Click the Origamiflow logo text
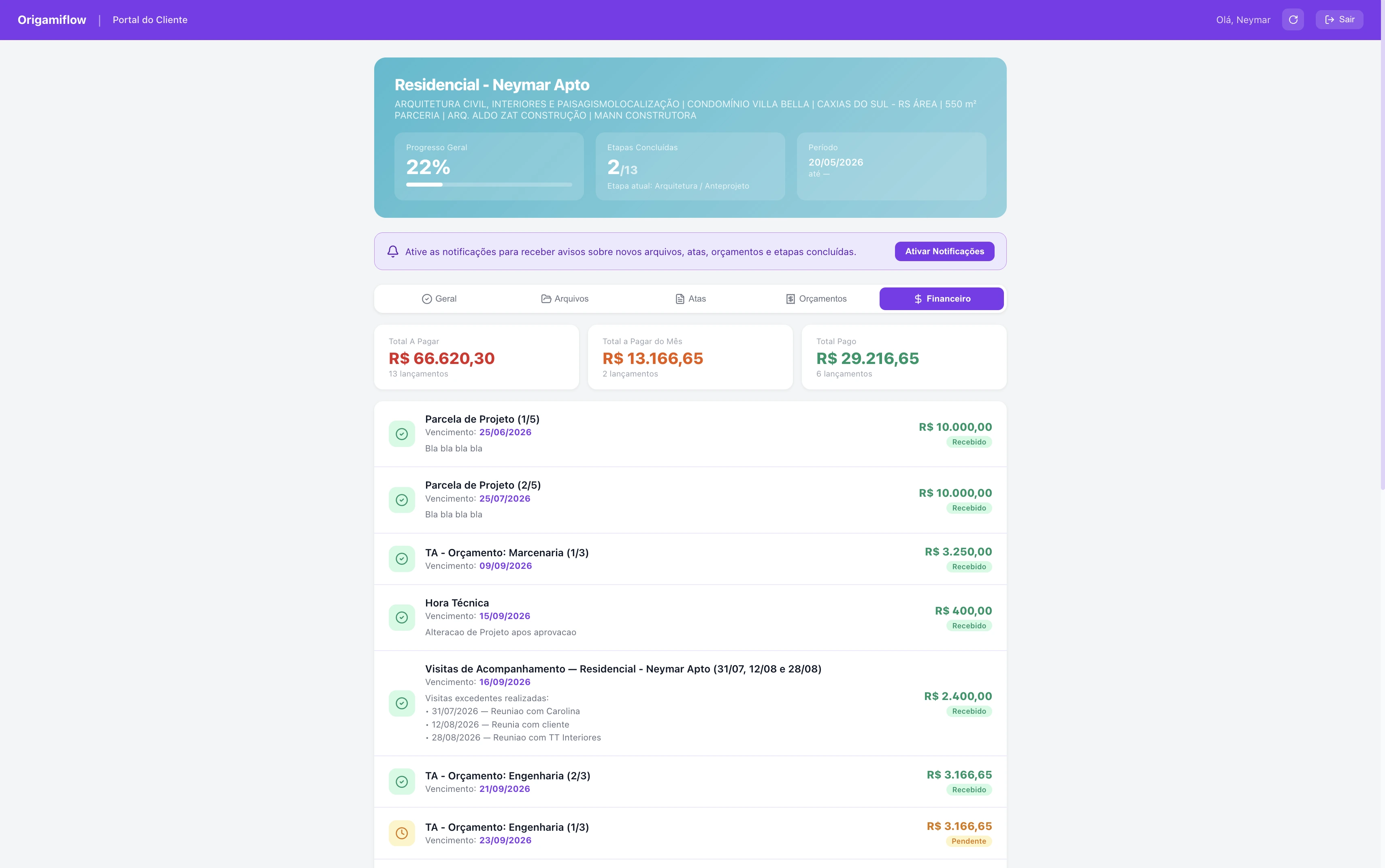 [x=52, y=19]
